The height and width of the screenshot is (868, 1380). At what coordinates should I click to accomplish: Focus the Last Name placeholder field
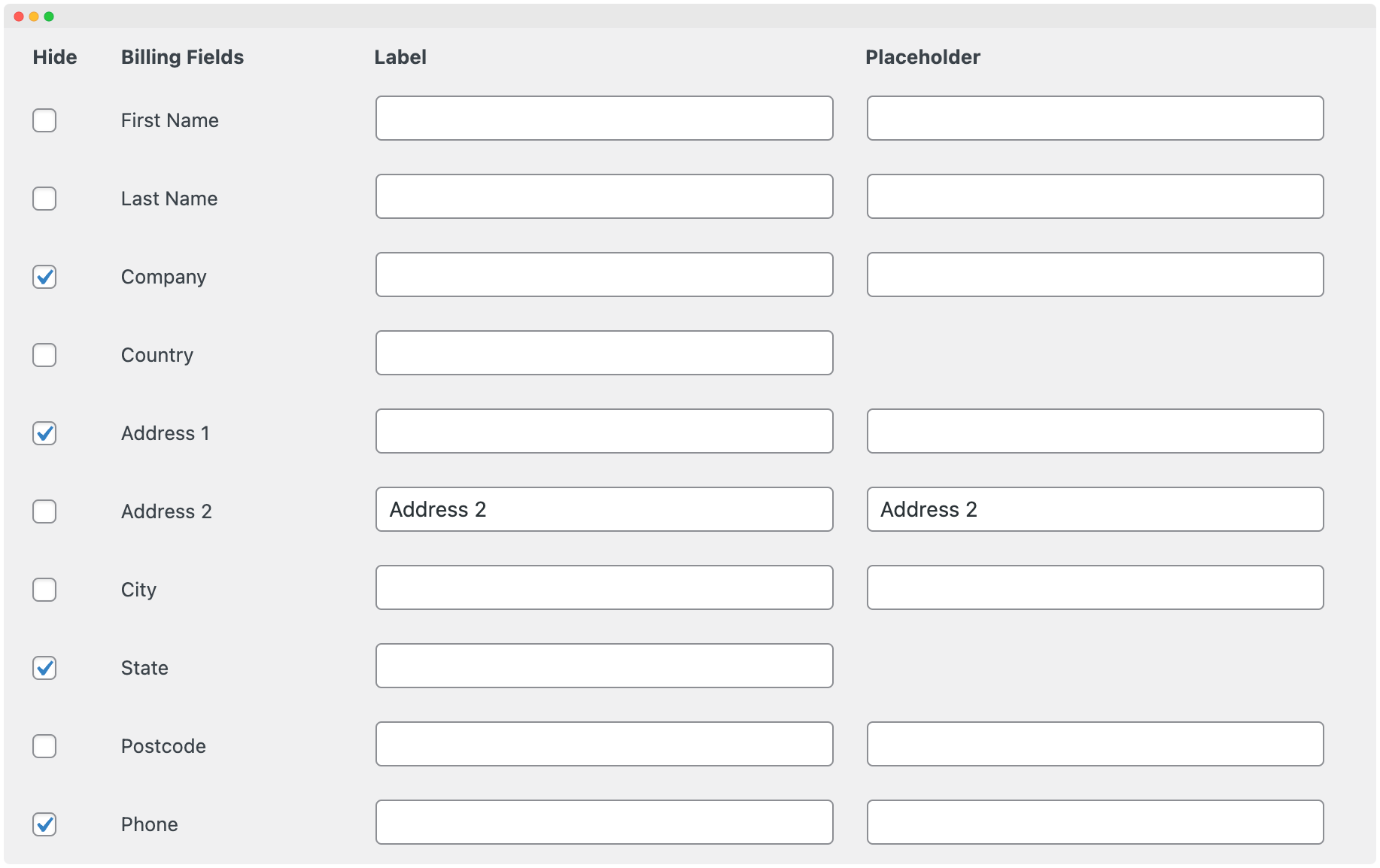click(1095, 196)
